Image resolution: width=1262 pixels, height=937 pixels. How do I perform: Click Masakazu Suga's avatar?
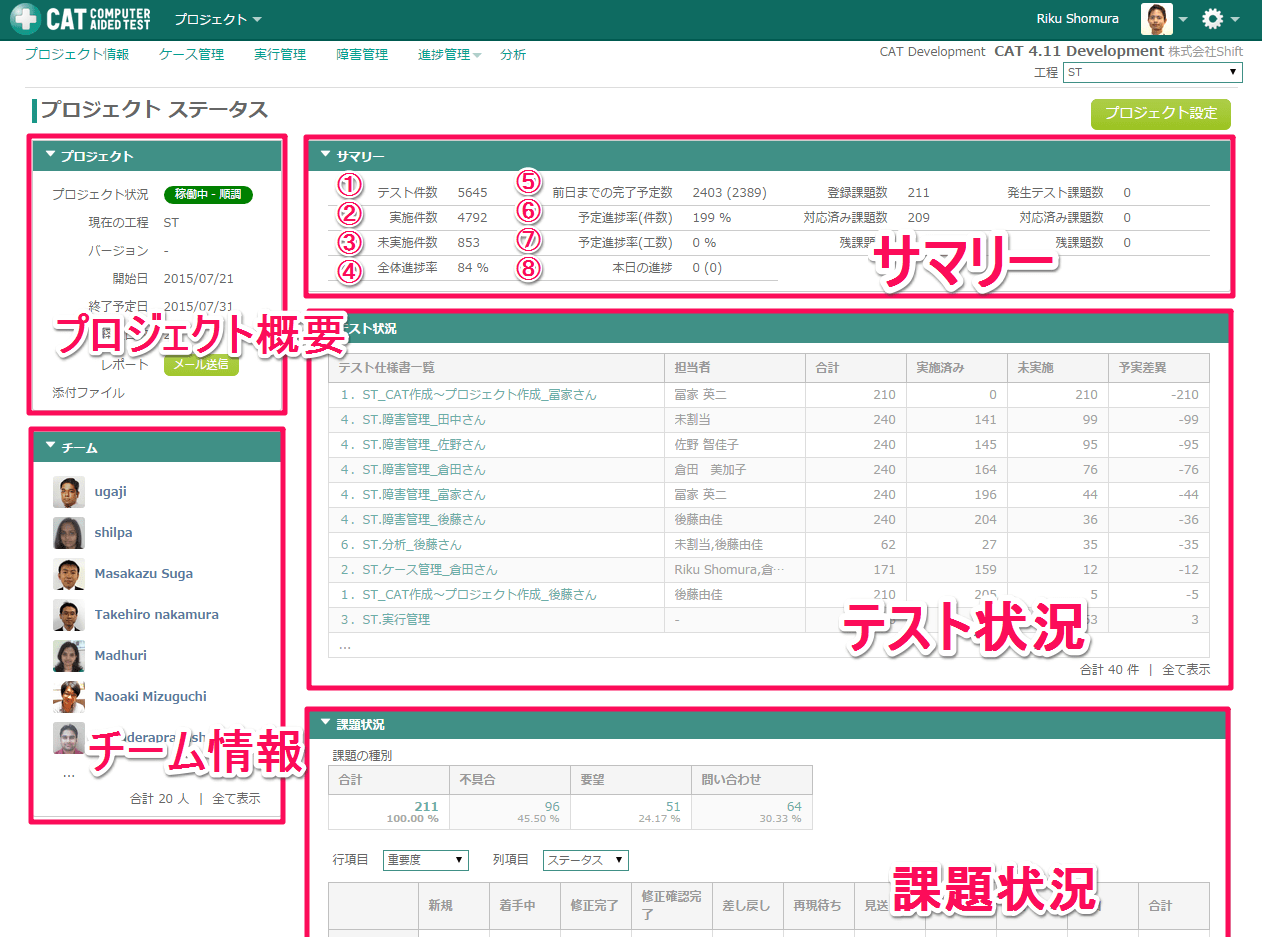pyautogui.click(x=68, y=573)
